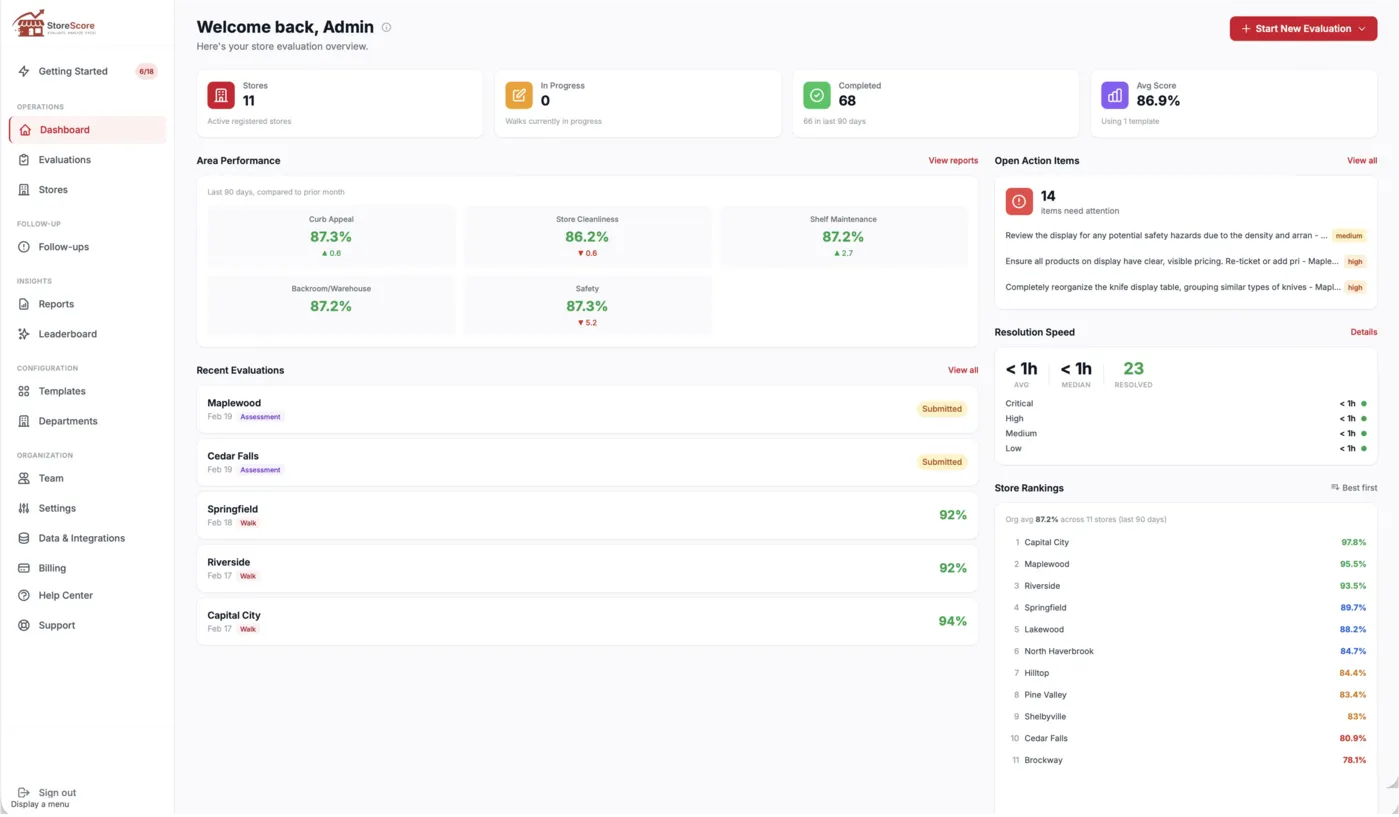The image size is (1399, 817).
Task: Click the Sign out icon in sidebar
Action: pos(24,792)
